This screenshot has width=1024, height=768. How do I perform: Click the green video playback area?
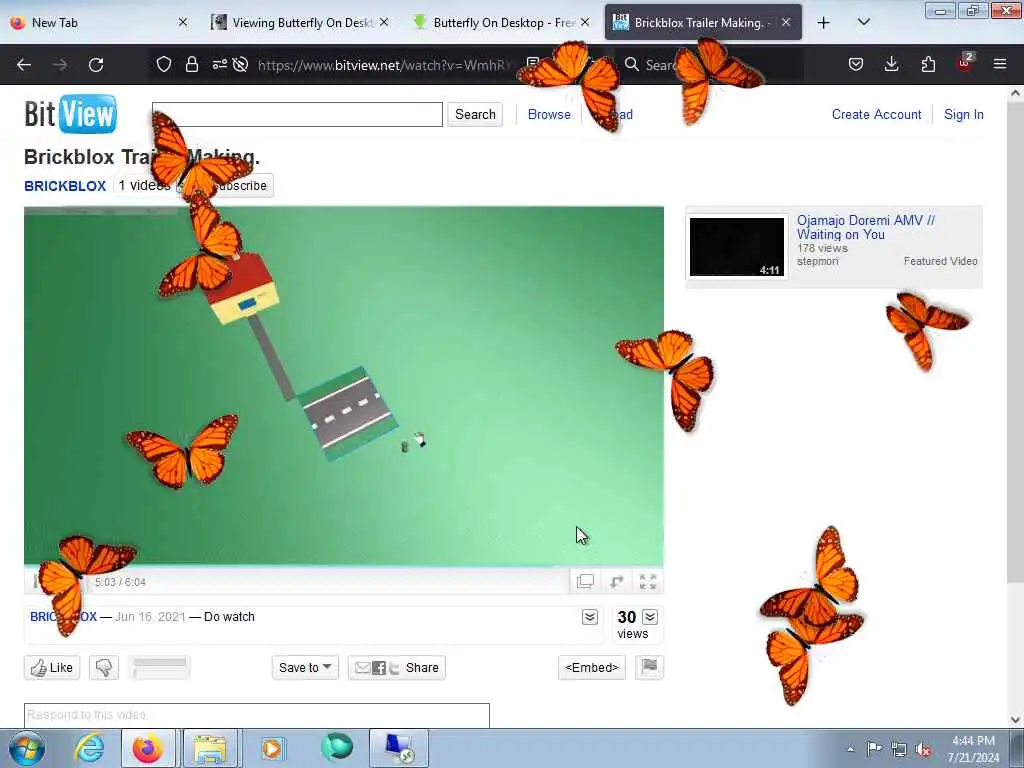coord(344,385)
